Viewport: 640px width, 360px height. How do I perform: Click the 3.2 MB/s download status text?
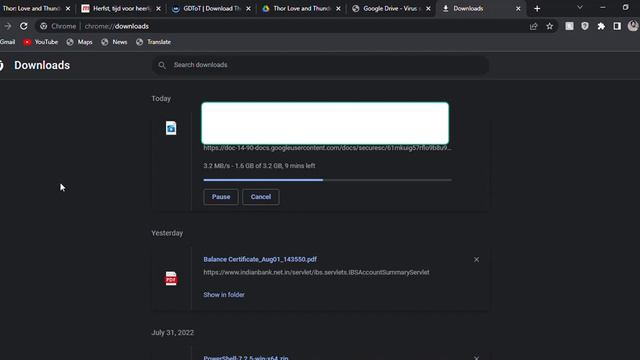point(259,166)
